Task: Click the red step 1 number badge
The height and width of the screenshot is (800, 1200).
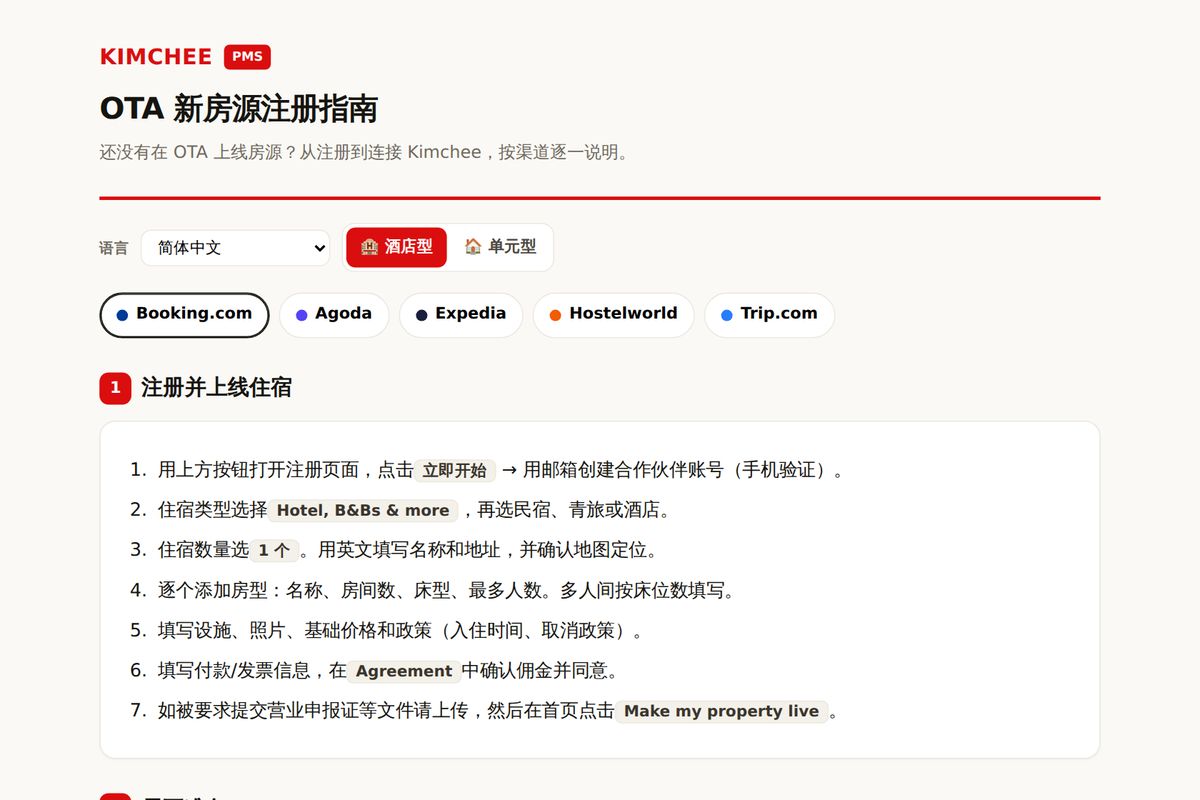Action: pyautogui.click(x=115, y=388)
